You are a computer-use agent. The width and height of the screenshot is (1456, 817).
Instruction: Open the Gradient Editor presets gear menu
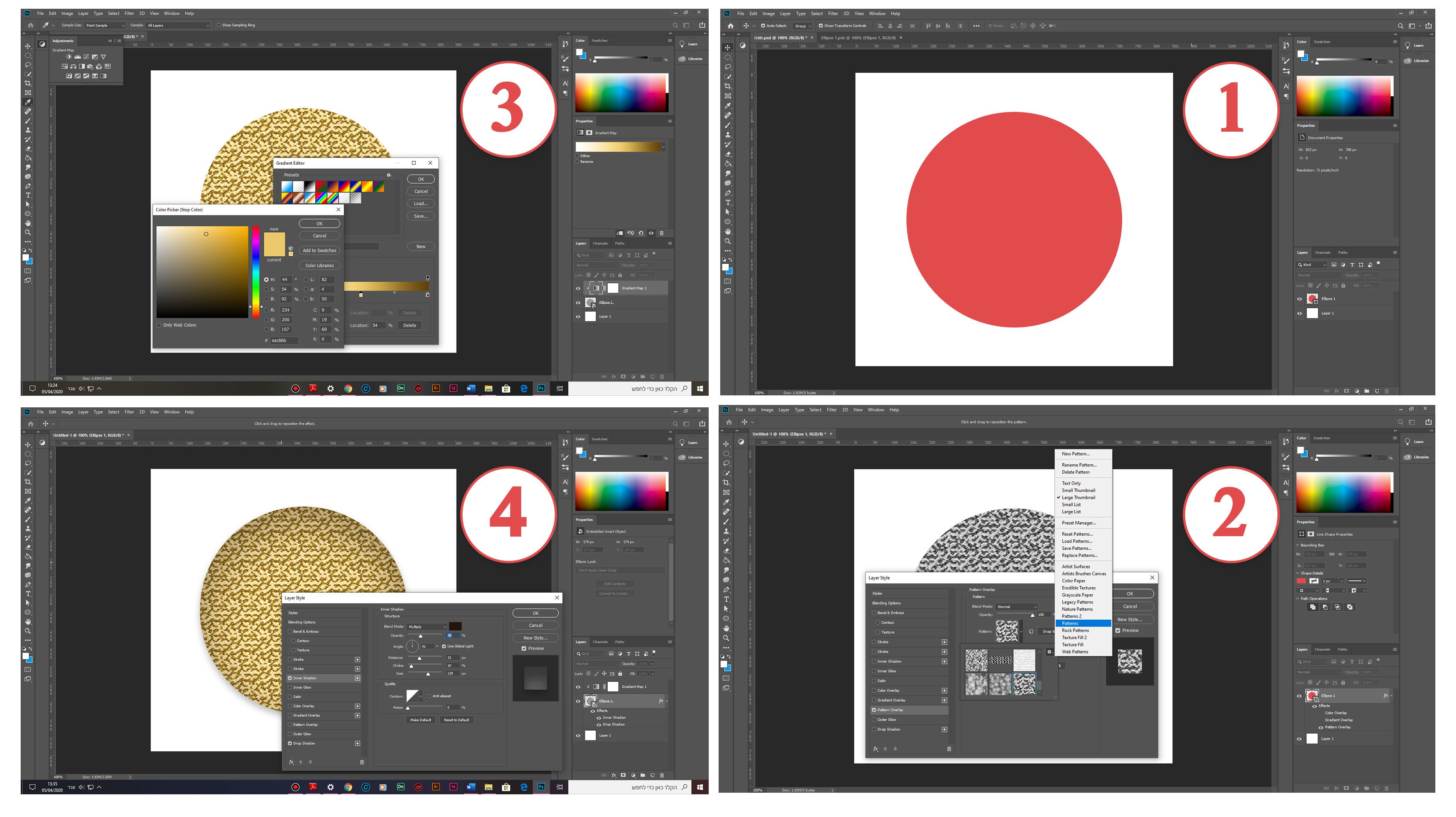coord(389,175)
